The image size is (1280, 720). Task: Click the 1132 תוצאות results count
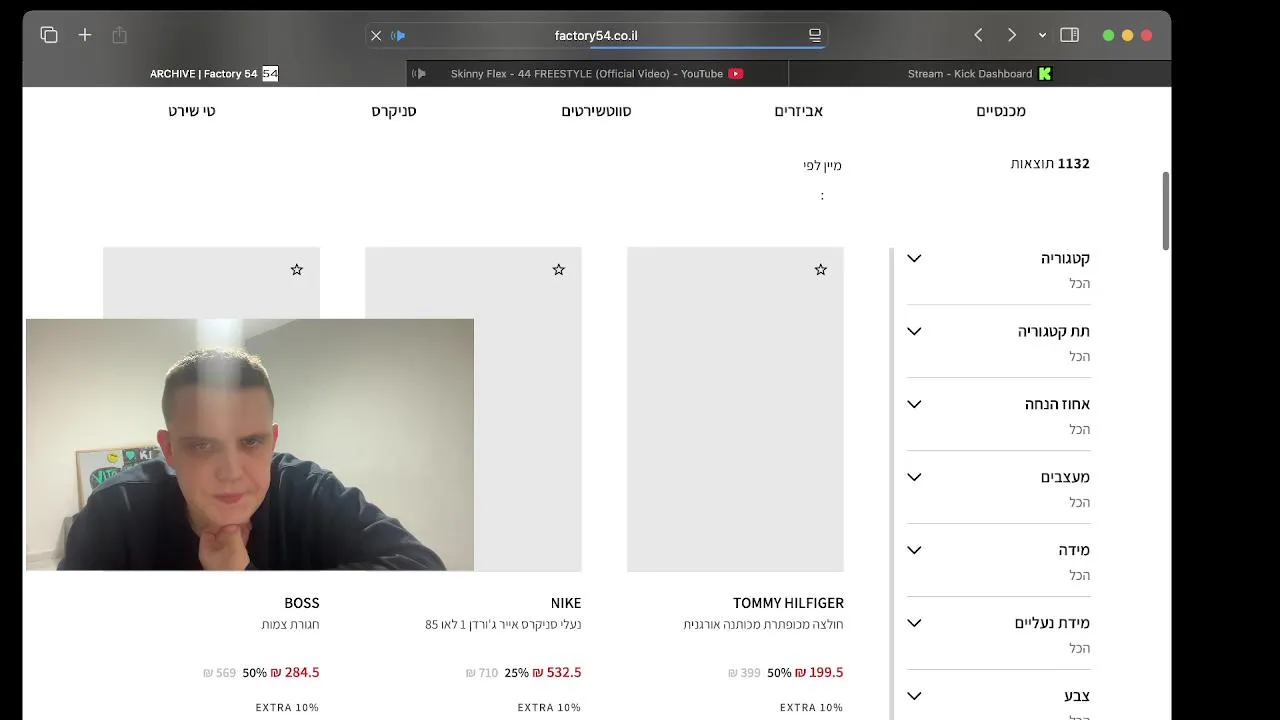(1049, 164)
